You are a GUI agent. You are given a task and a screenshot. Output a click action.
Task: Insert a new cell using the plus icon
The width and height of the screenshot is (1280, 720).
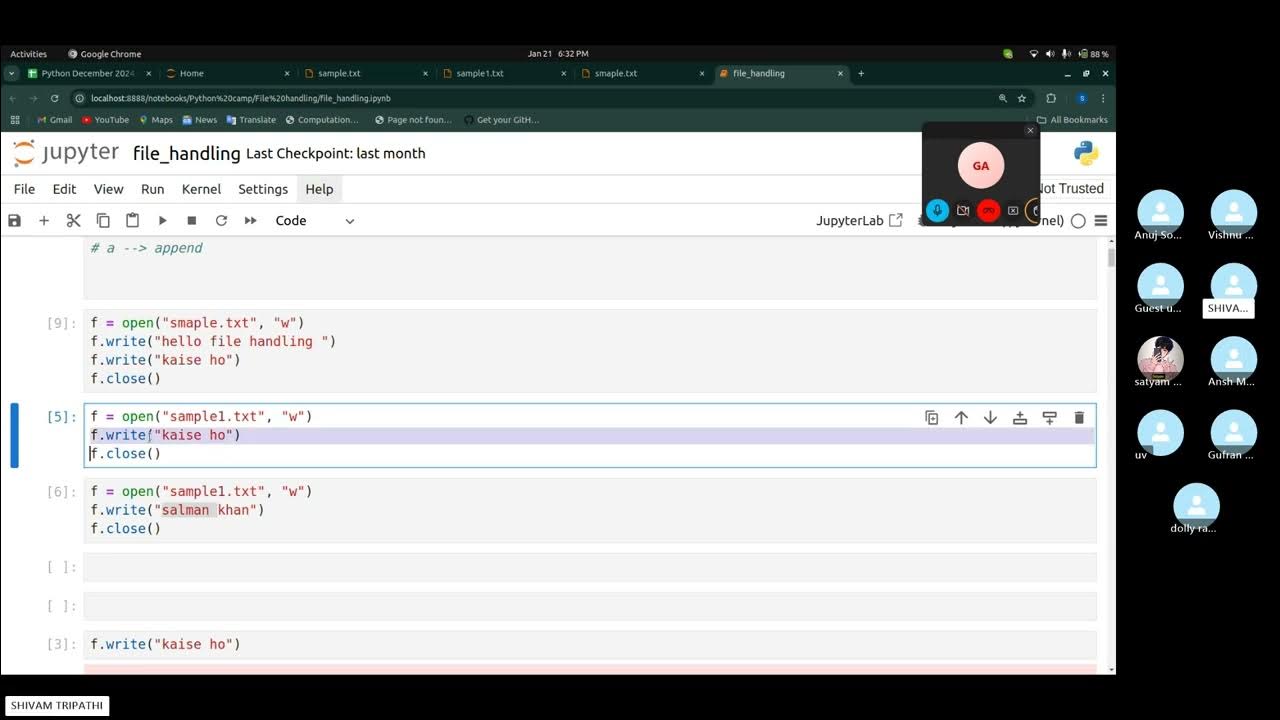click(43, 220)
